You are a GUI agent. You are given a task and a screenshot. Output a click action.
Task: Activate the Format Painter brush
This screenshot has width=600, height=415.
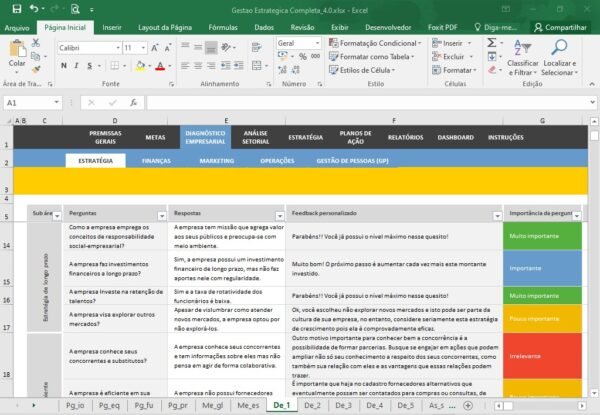(x=36, y=70)
